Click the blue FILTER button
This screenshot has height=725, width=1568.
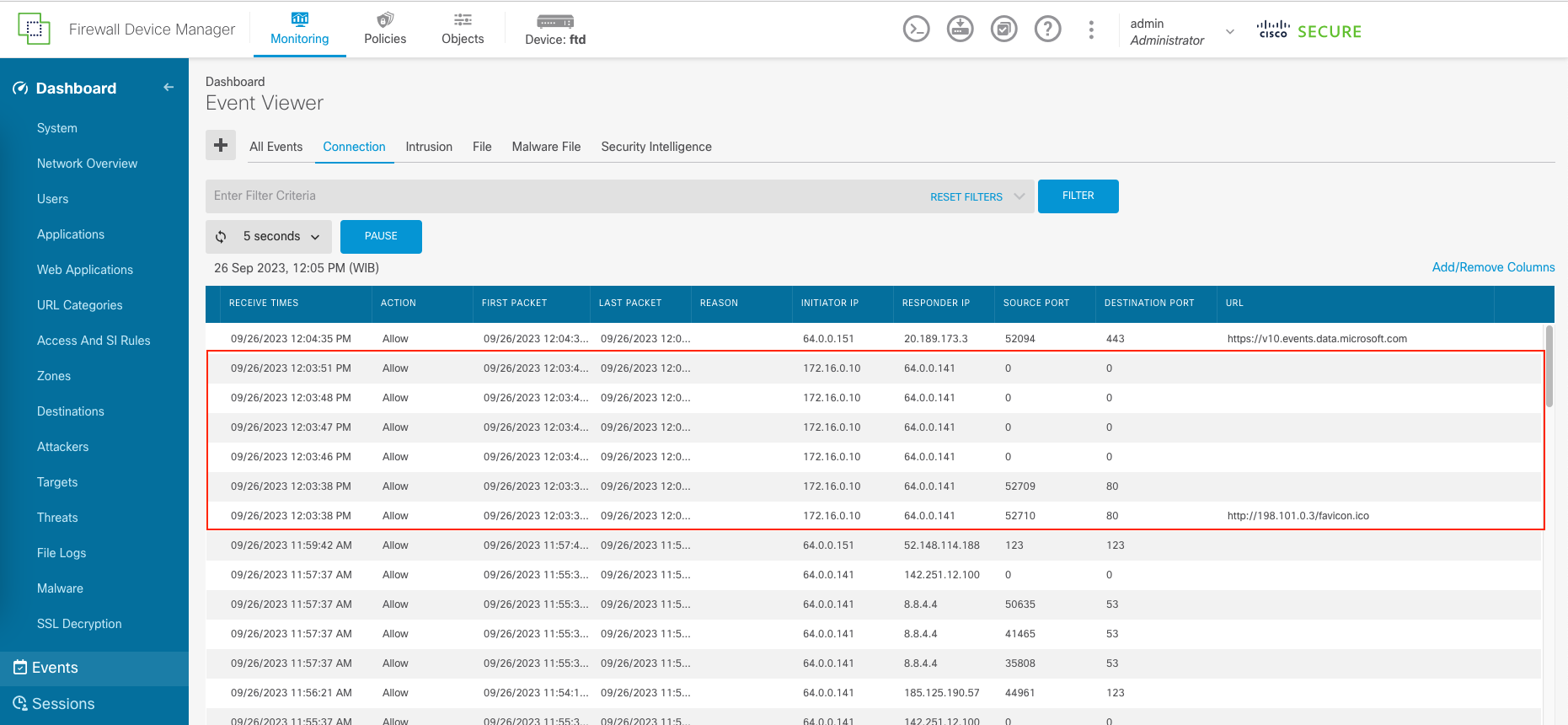[x=1078, y=196]
